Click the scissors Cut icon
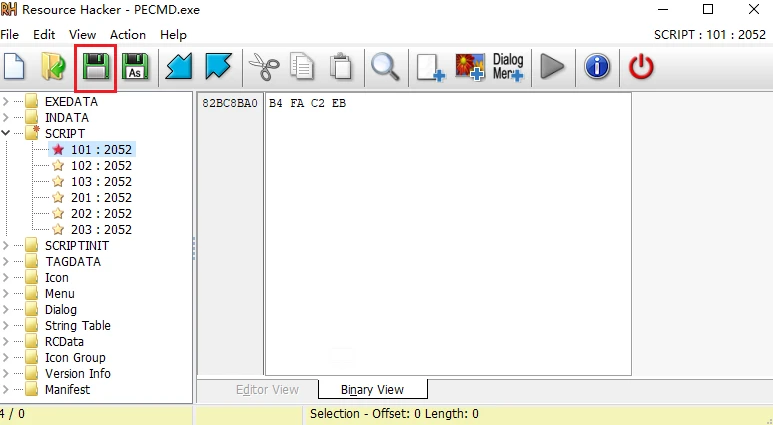 pyautogui.click(x=264, y=67)
